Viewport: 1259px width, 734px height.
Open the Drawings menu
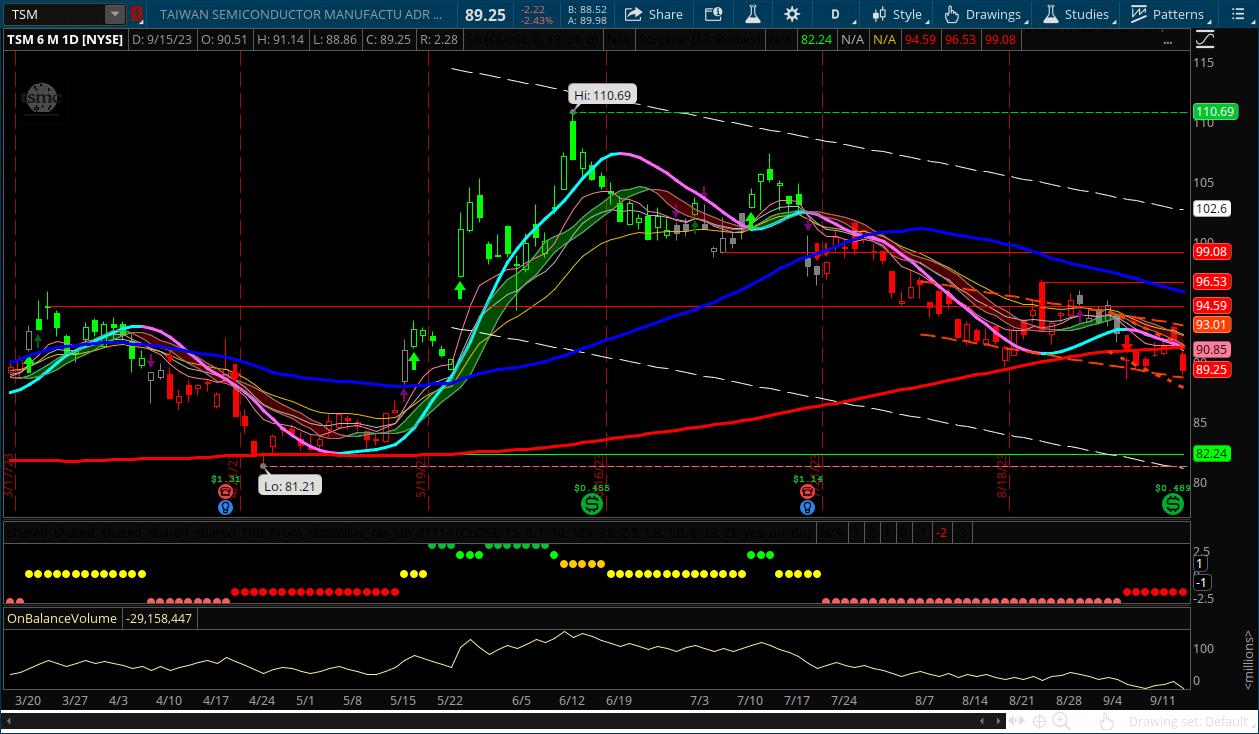tap(983, 14)
